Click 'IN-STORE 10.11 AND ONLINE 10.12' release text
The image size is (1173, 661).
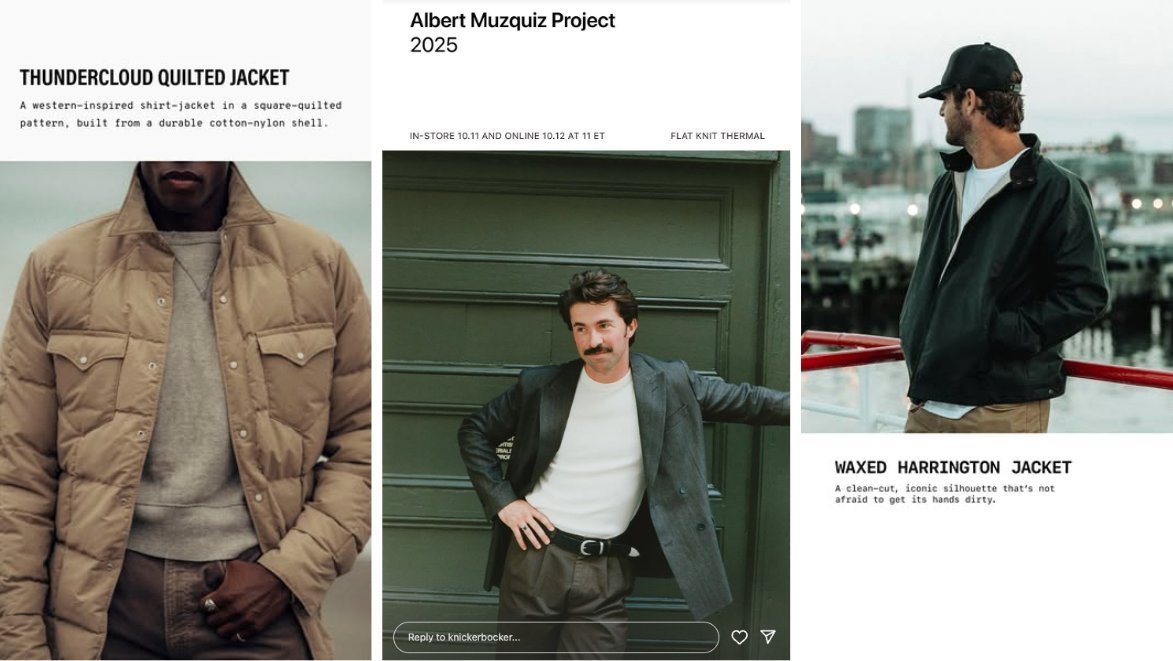pos(507,136)
